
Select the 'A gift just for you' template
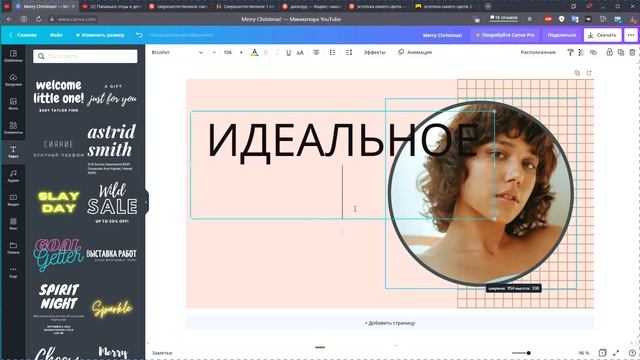click(x=112, y=96)
